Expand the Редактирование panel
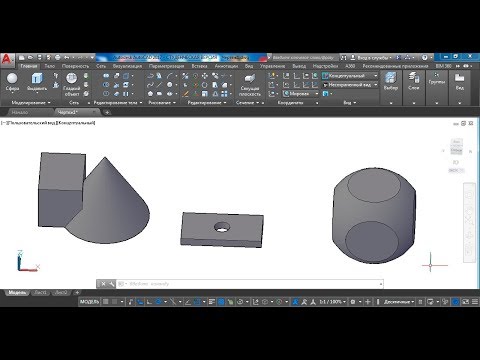This screenshot has width=480, height=360. [x=207, y=103]
